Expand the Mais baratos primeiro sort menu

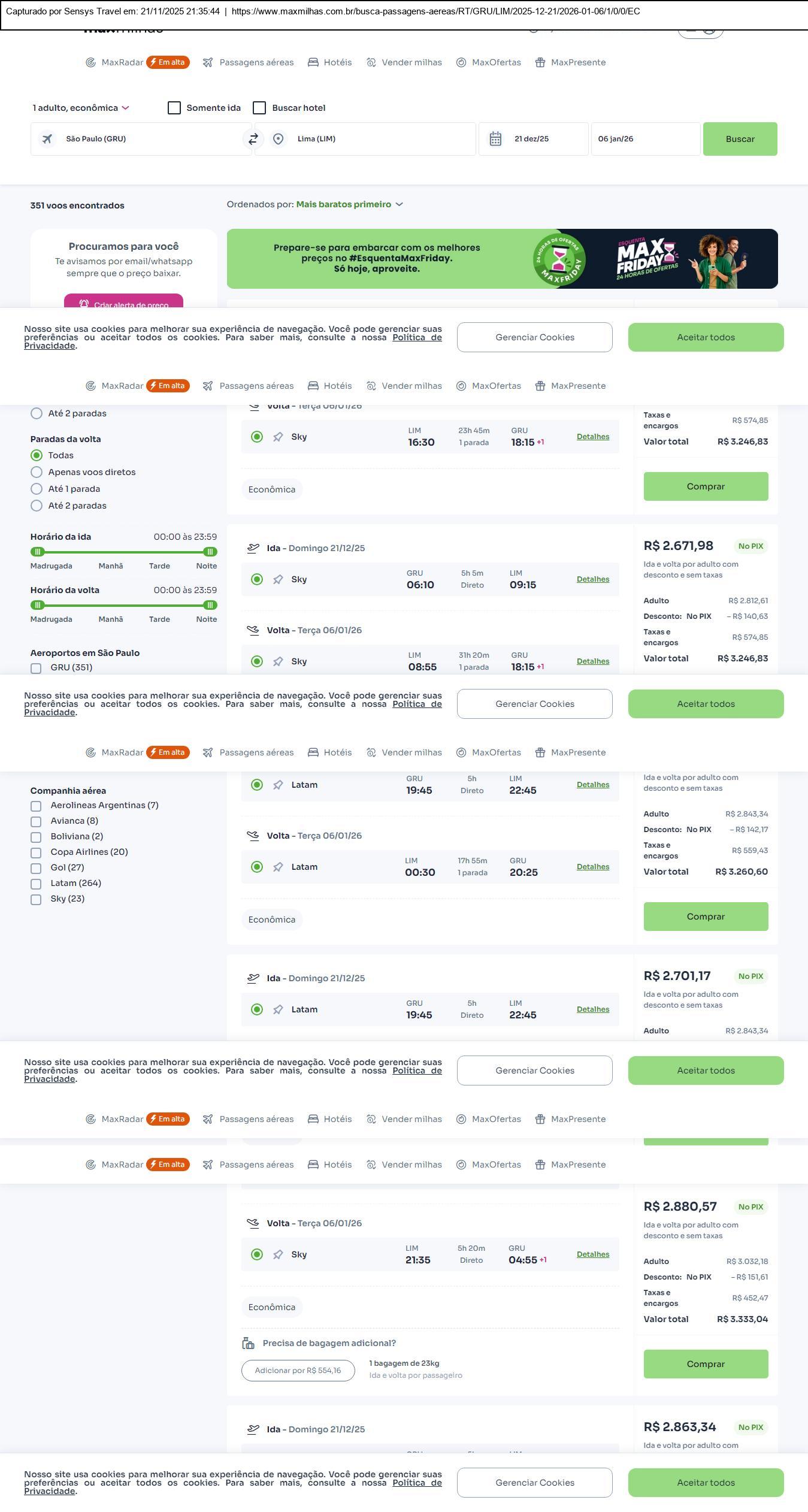pos(350,204)
